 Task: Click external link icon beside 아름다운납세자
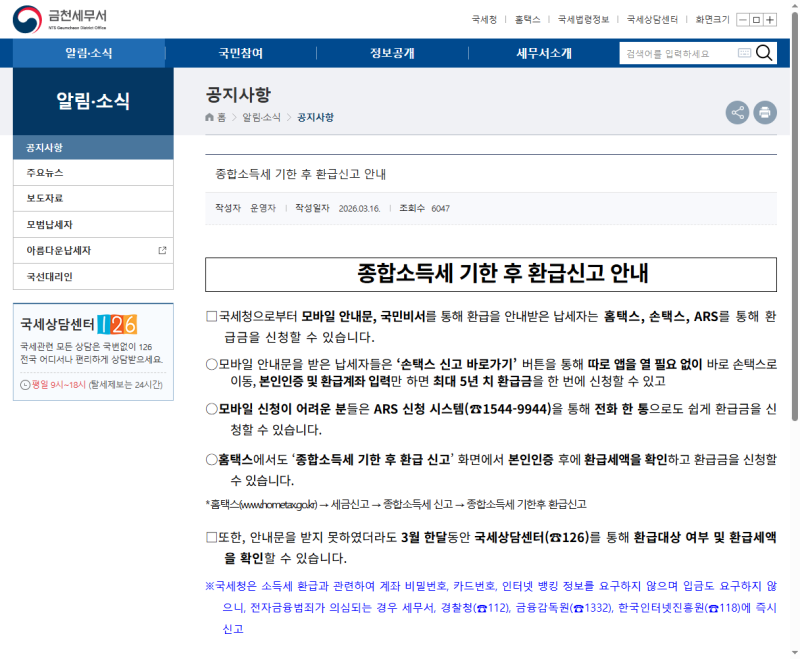[x=162, y=250]
